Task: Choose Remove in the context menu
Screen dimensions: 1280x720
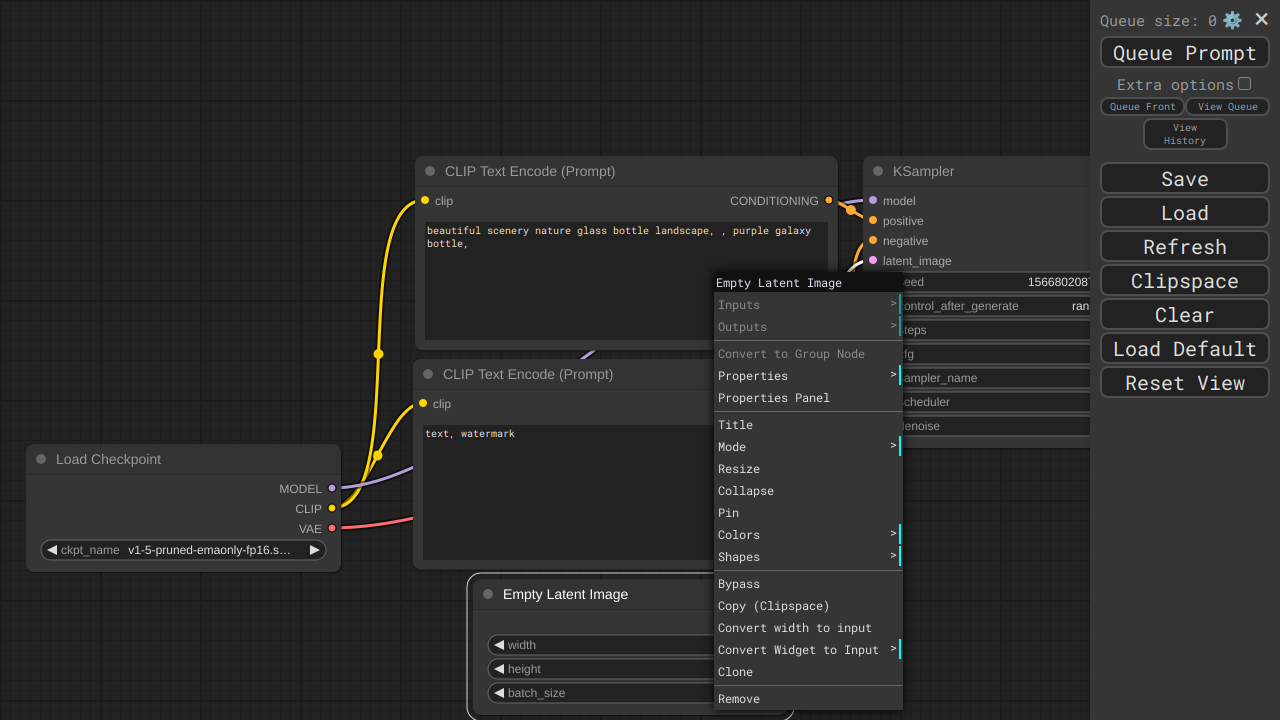Action: click(x=739, y=699)
